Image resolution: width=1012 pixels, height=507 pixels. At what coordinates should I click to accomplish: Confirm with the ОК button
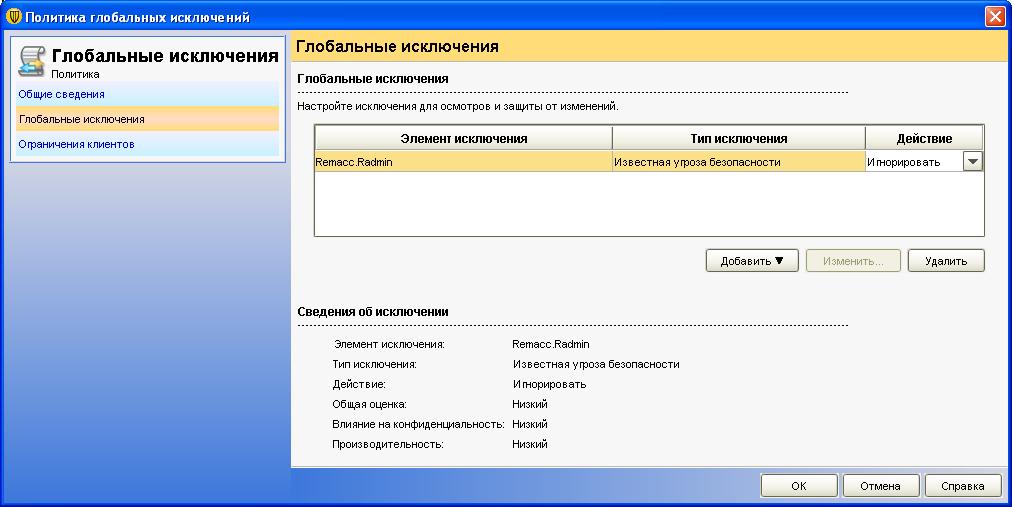click(x=799, y=486)
